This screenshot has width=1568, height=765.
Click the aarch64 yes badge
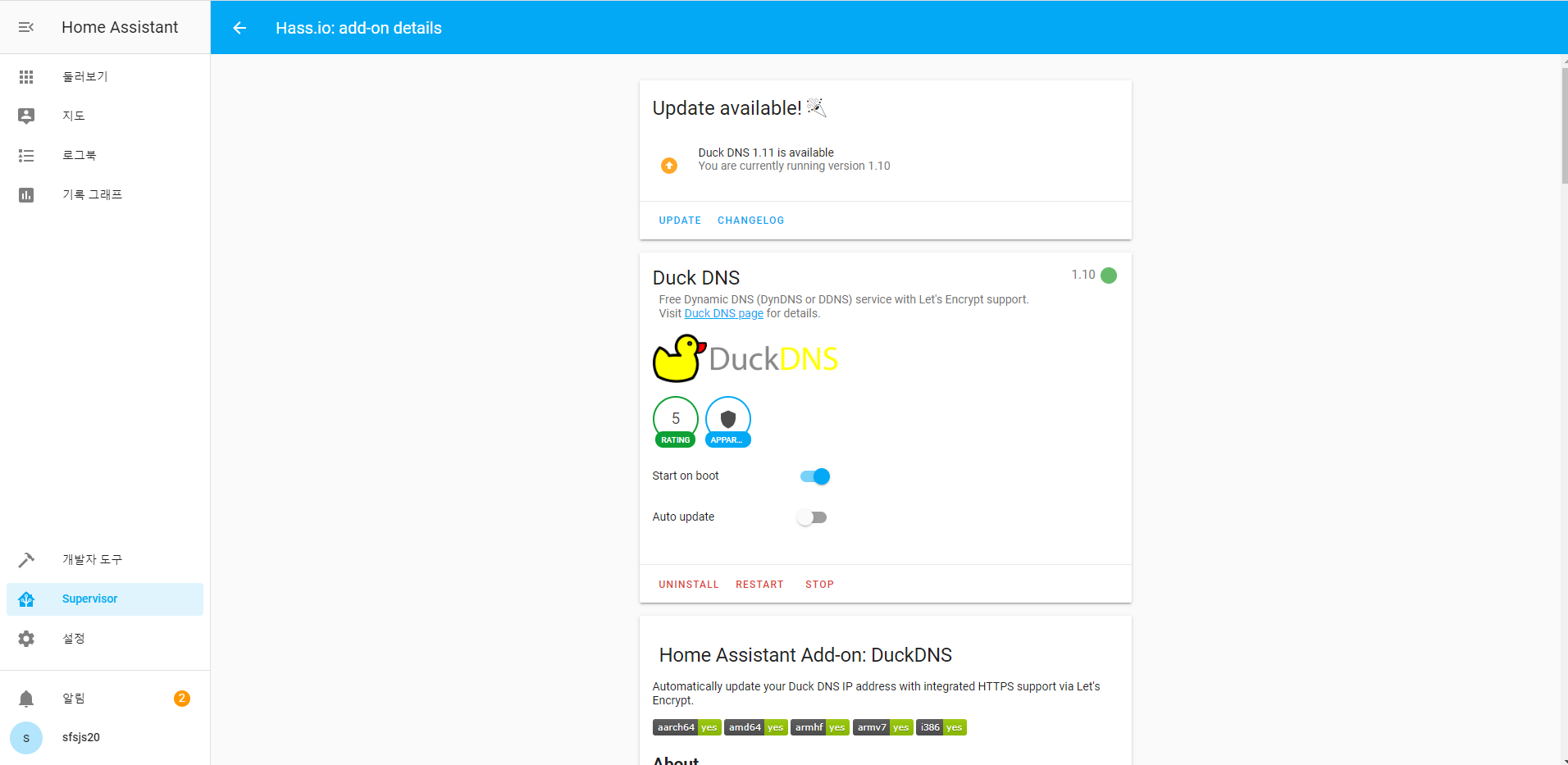click(687, 727)
